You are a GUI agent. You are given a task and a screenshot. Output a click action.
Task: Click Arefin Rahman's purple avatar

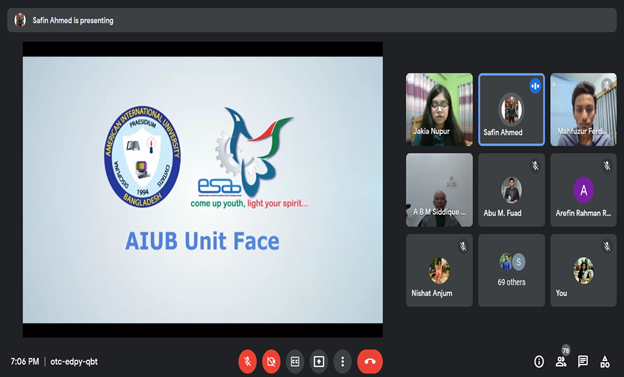coord(583,190)
